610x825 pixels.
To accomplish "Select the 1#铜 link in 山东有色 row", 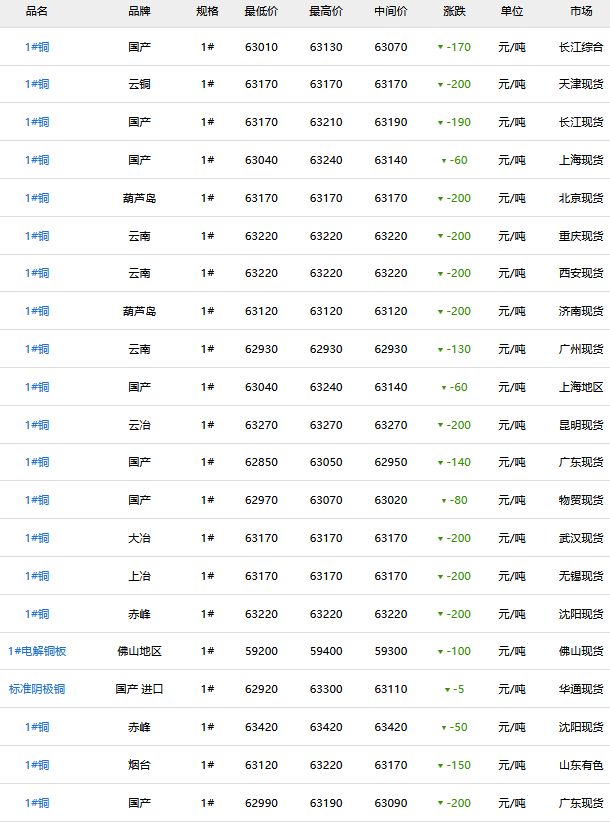I will [x=37, y=765].
